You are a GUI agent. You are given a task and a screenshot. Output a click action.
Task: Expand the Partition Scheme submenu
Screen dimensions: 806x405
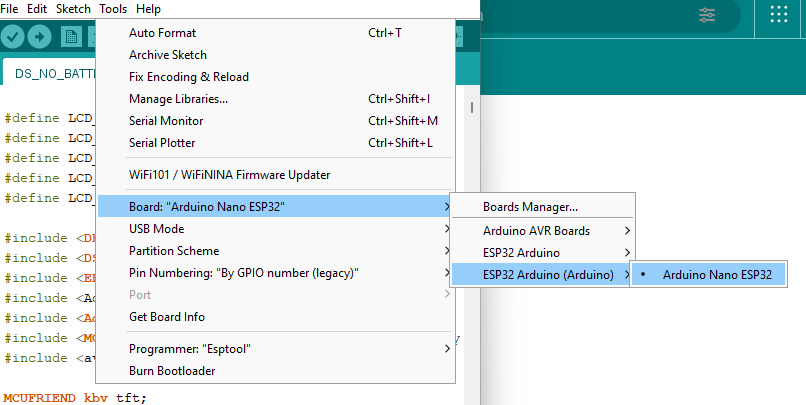[276, 251]
